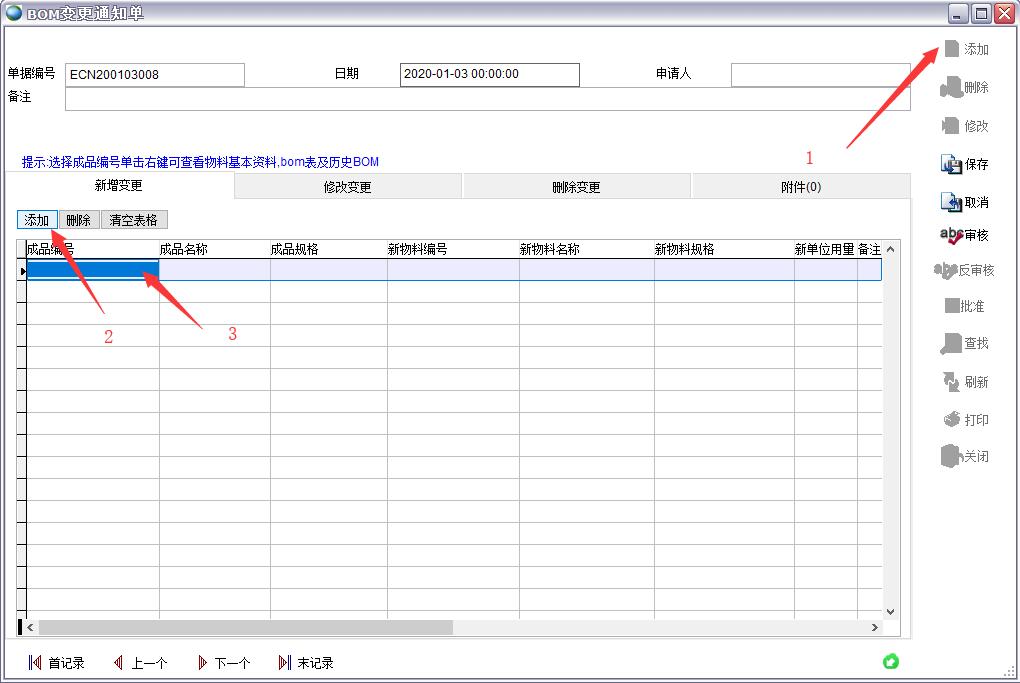Click the Refresh (刷新) icon
Screen dimensions: 1020x683
click(951, 382)
